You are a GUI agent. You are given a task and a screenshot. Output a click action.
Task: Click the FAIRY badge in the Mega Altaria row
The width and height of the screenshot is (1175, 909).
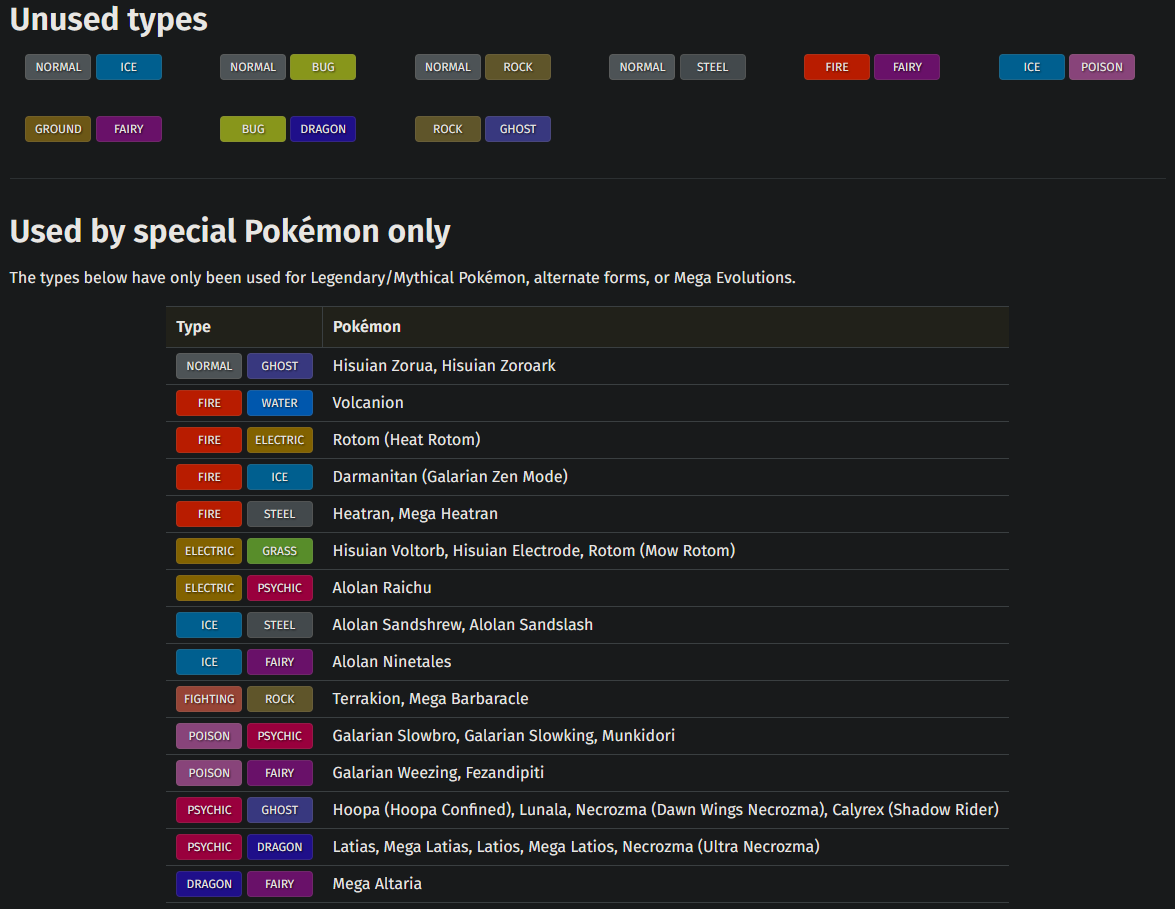(x=280, y=884)
